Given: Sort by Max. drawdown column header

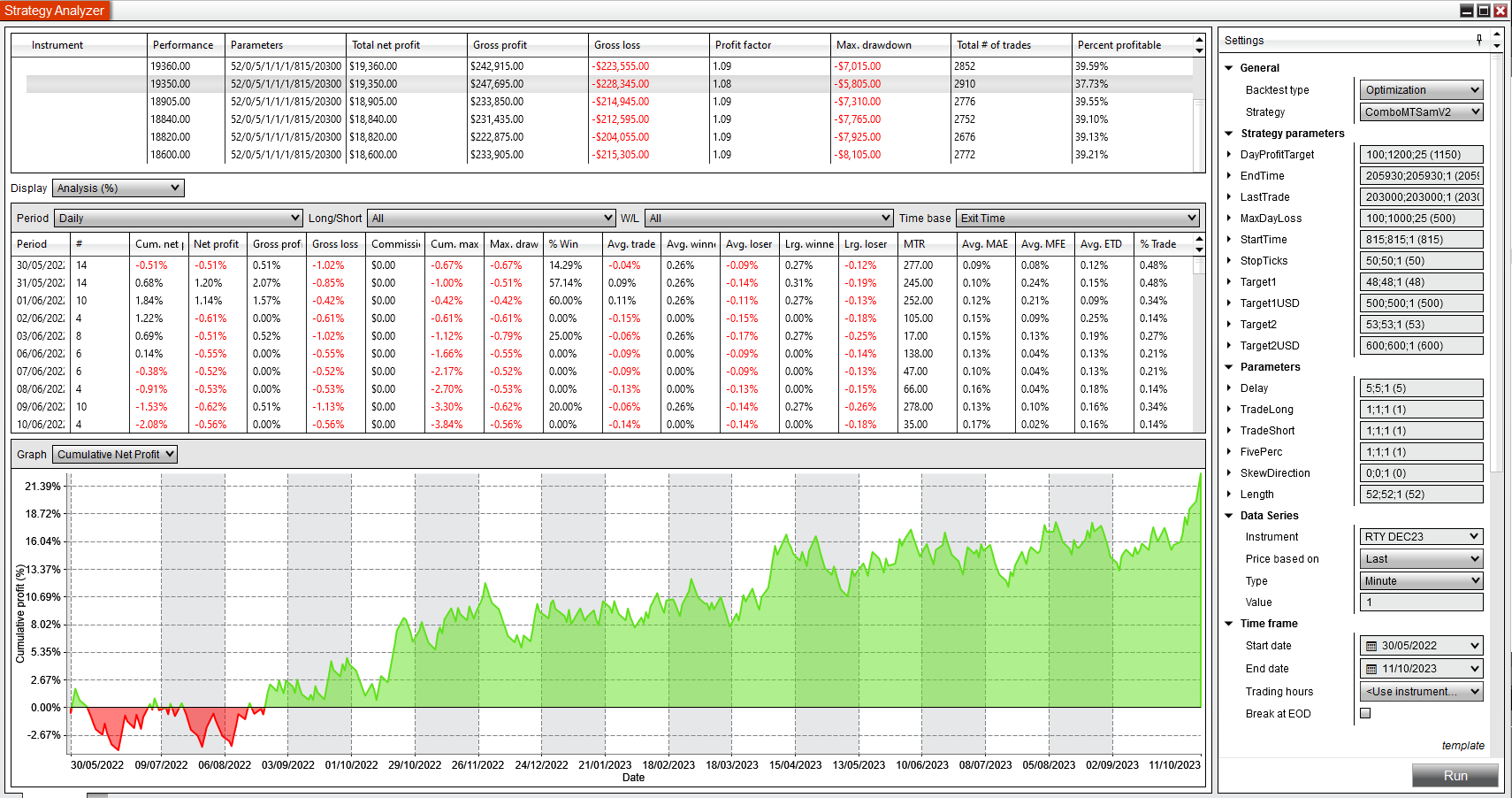Looking at the screenshot, I should [873, 45].
